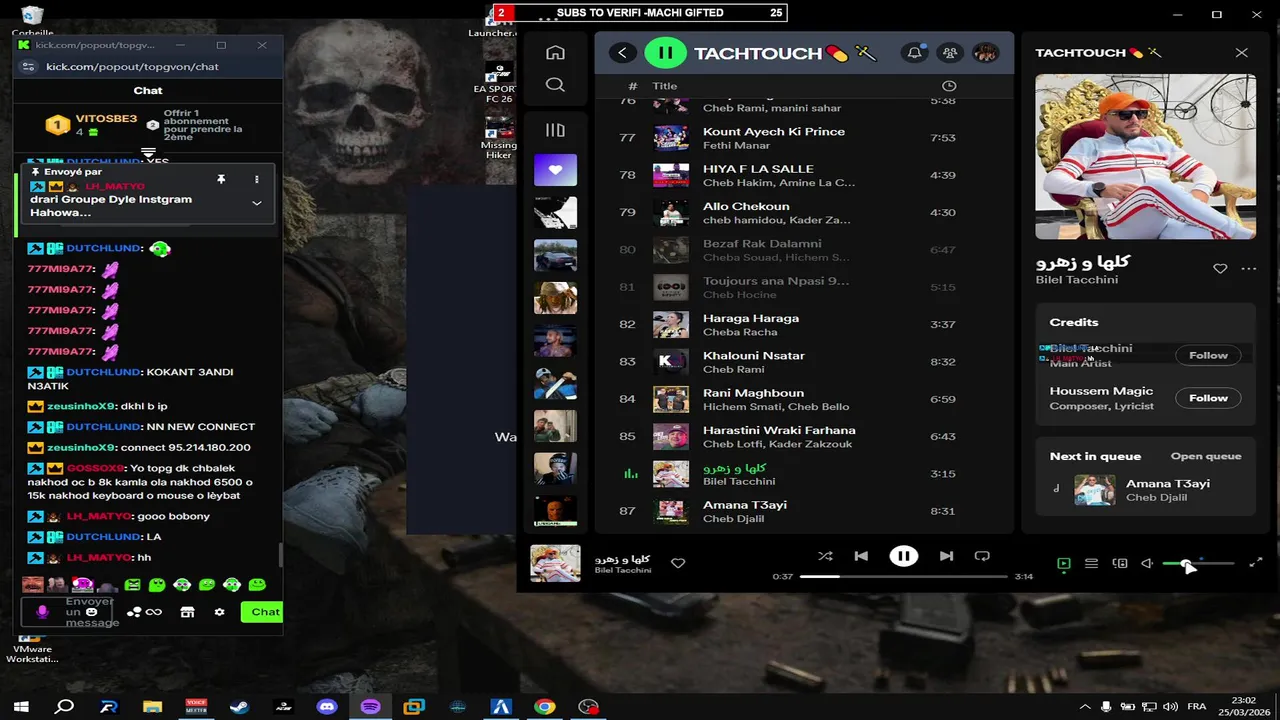Screen dimensions: 1280x720
Task: Open the large Now Playing album cover
Action: pos(1145,156)
